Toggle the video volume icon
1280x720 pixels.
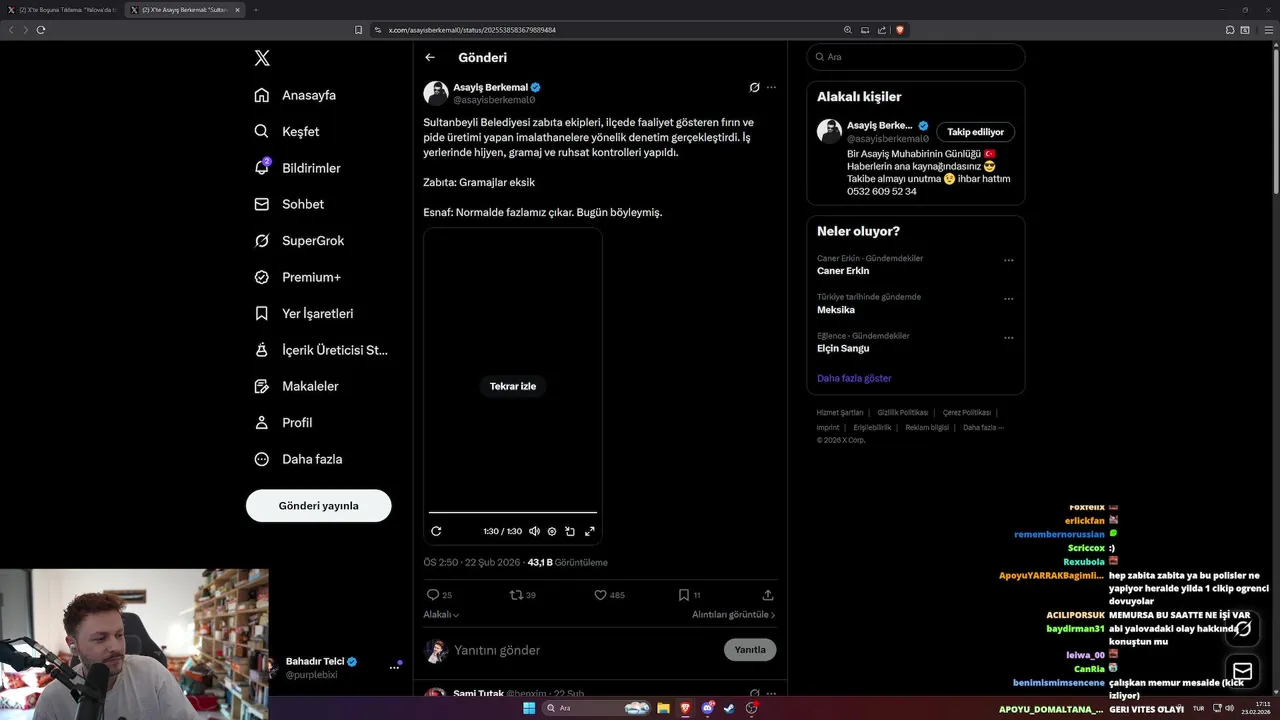coord(534,531)
